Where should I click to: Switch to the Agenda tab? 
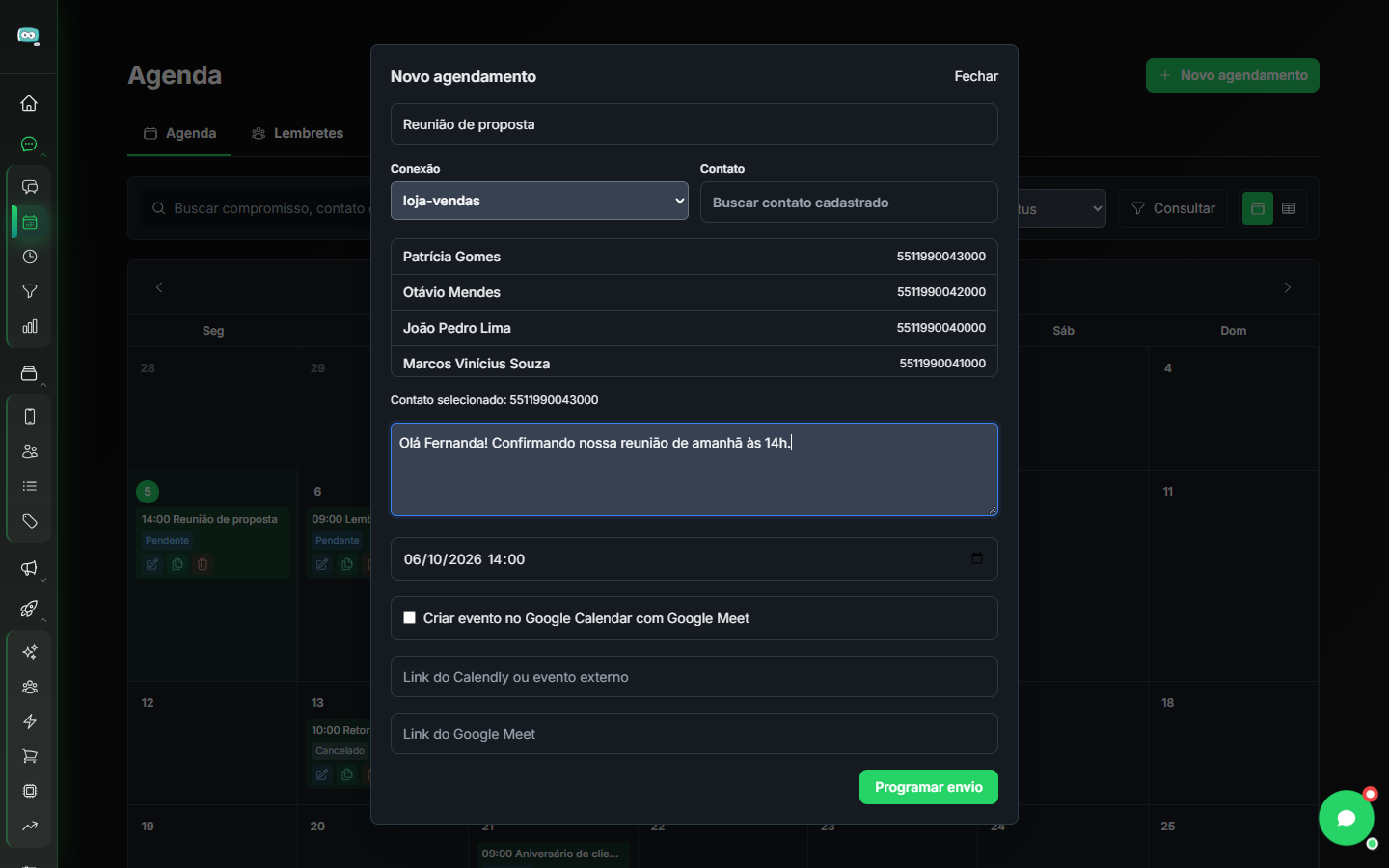pos(179,133)
